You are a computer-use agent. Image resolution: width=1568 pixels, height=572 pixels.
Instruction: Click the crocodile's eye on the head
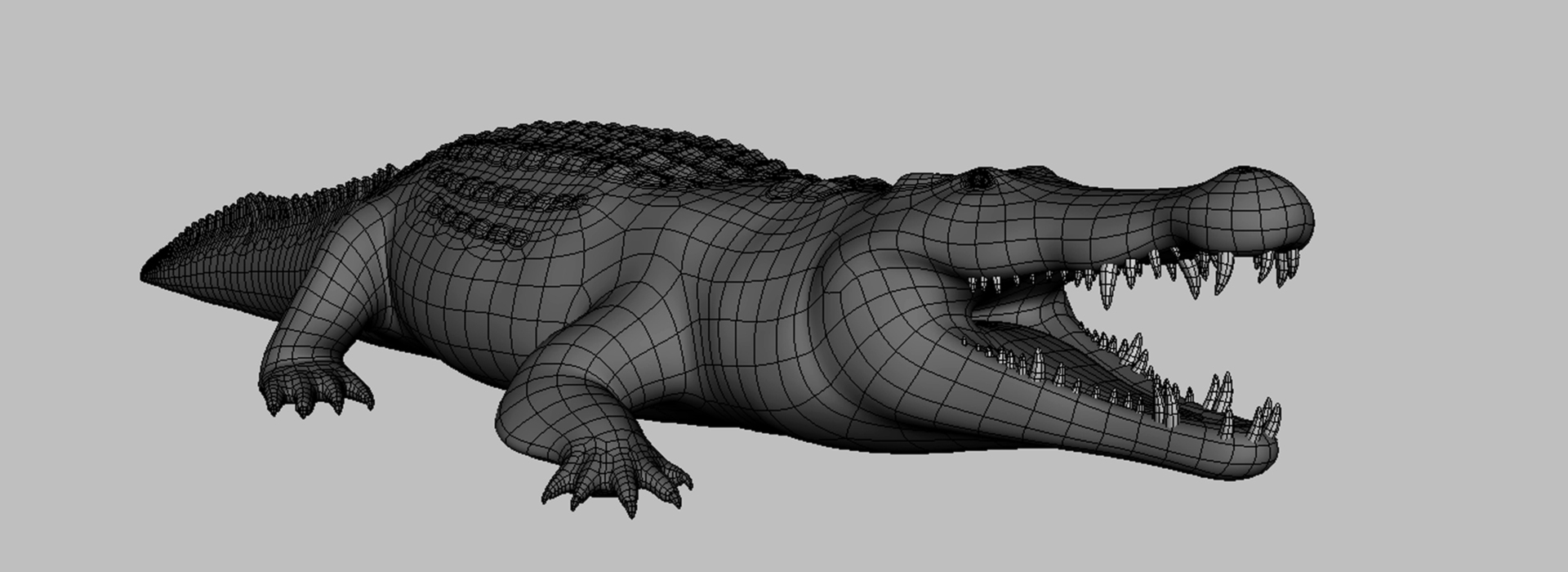(x=978, y=179)
